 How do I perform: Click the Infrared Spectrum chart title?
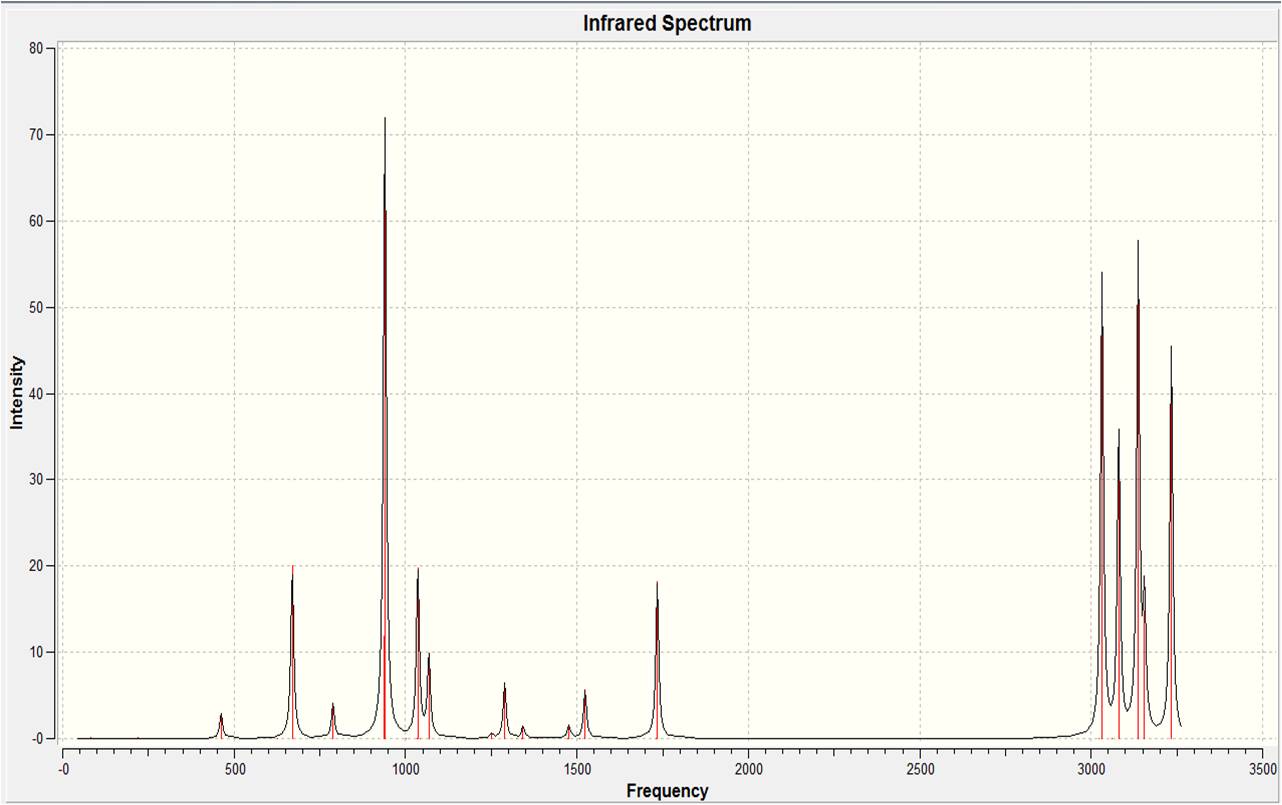click(667, 22)
